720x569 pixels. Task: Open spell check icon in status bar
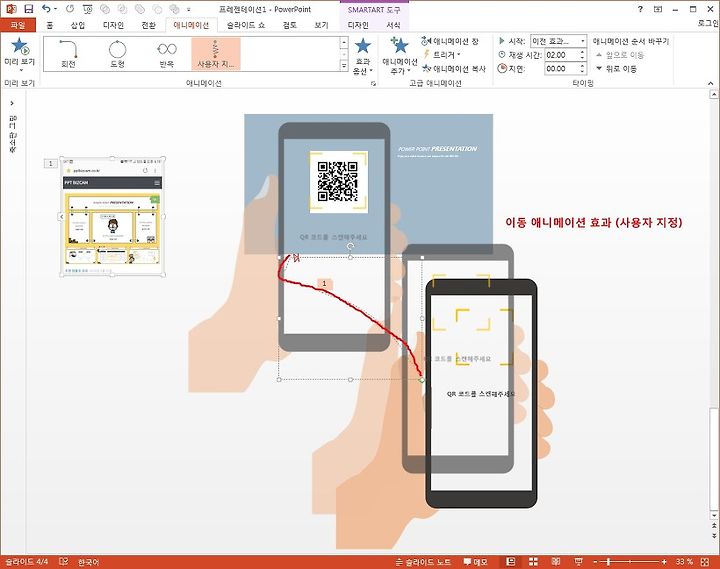[x=64, y=562]
